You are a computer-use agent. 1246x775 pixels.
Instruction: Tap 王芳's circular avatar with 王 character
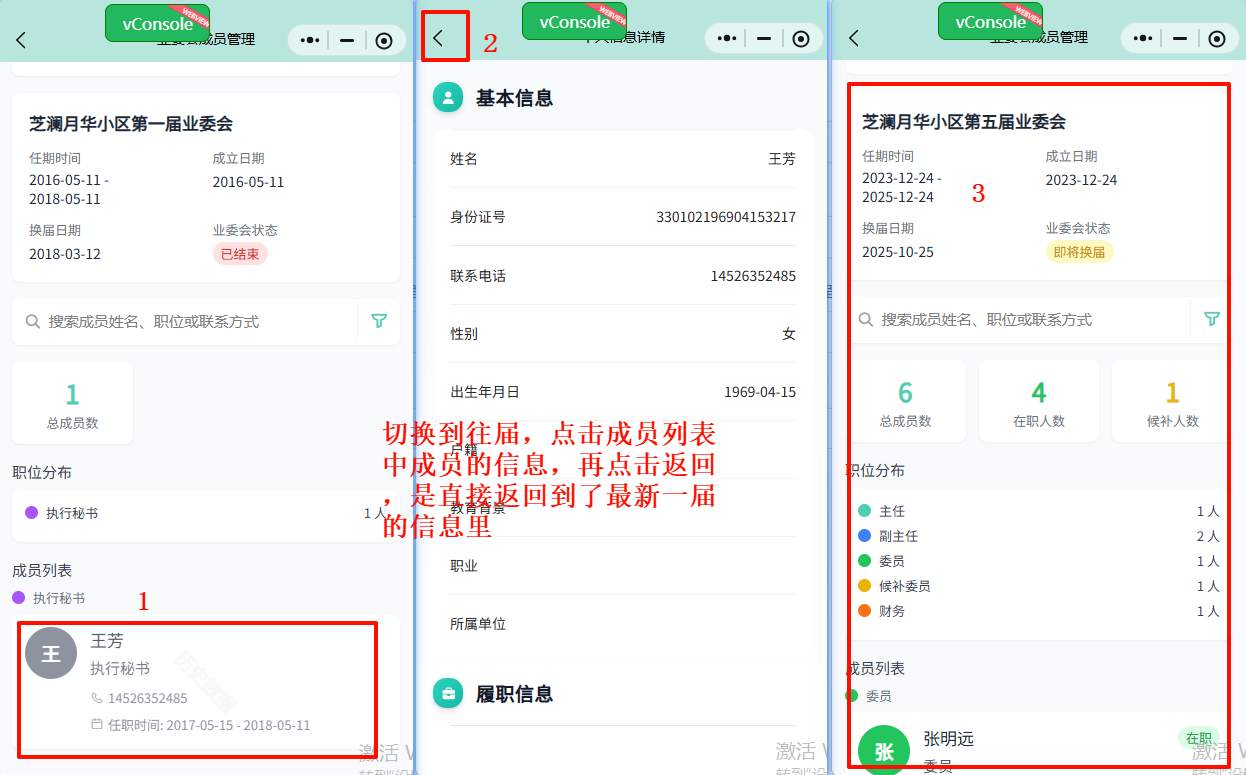tap(50, 652)
